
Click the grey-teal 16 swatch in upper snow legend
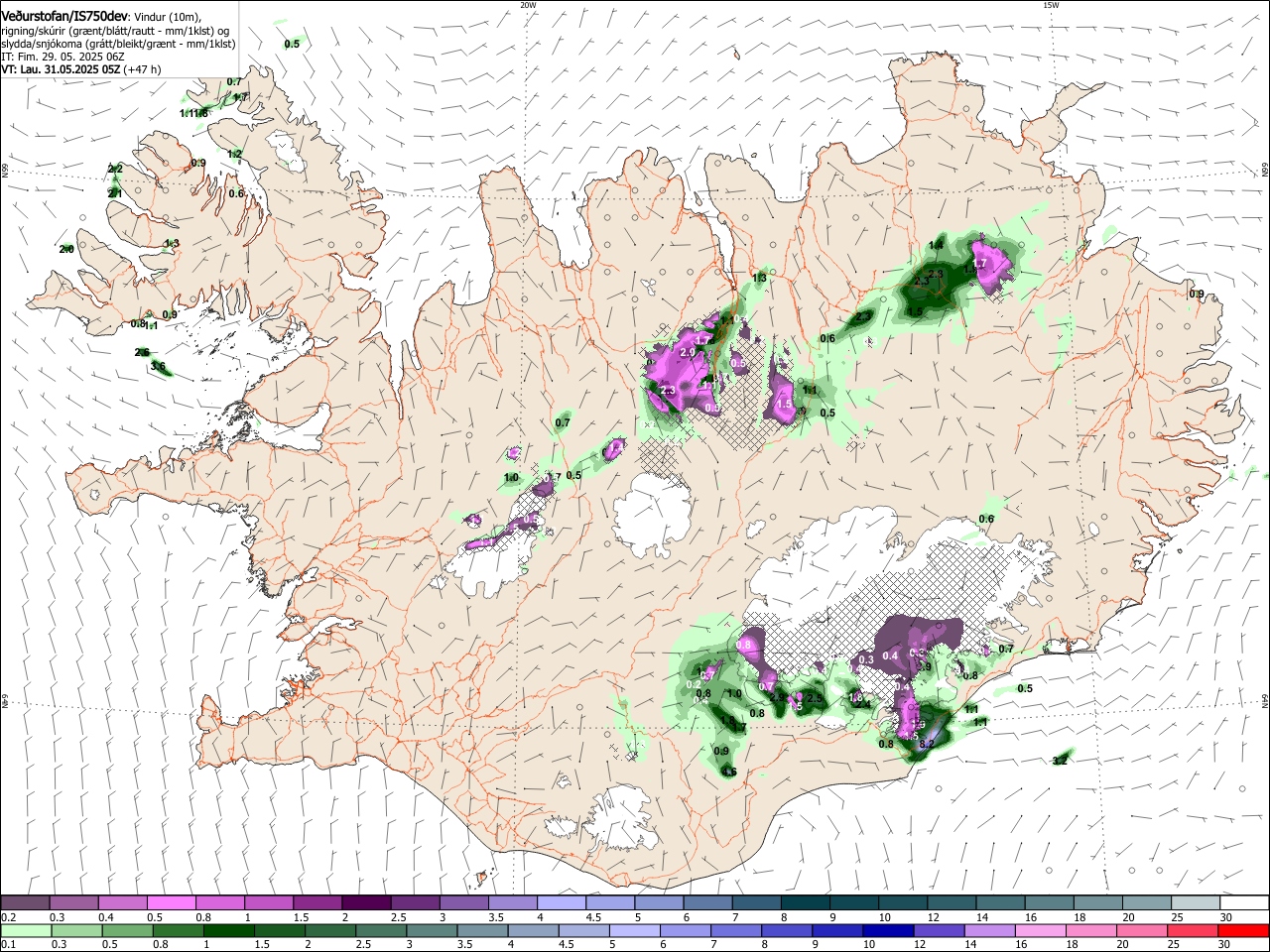1050,903
